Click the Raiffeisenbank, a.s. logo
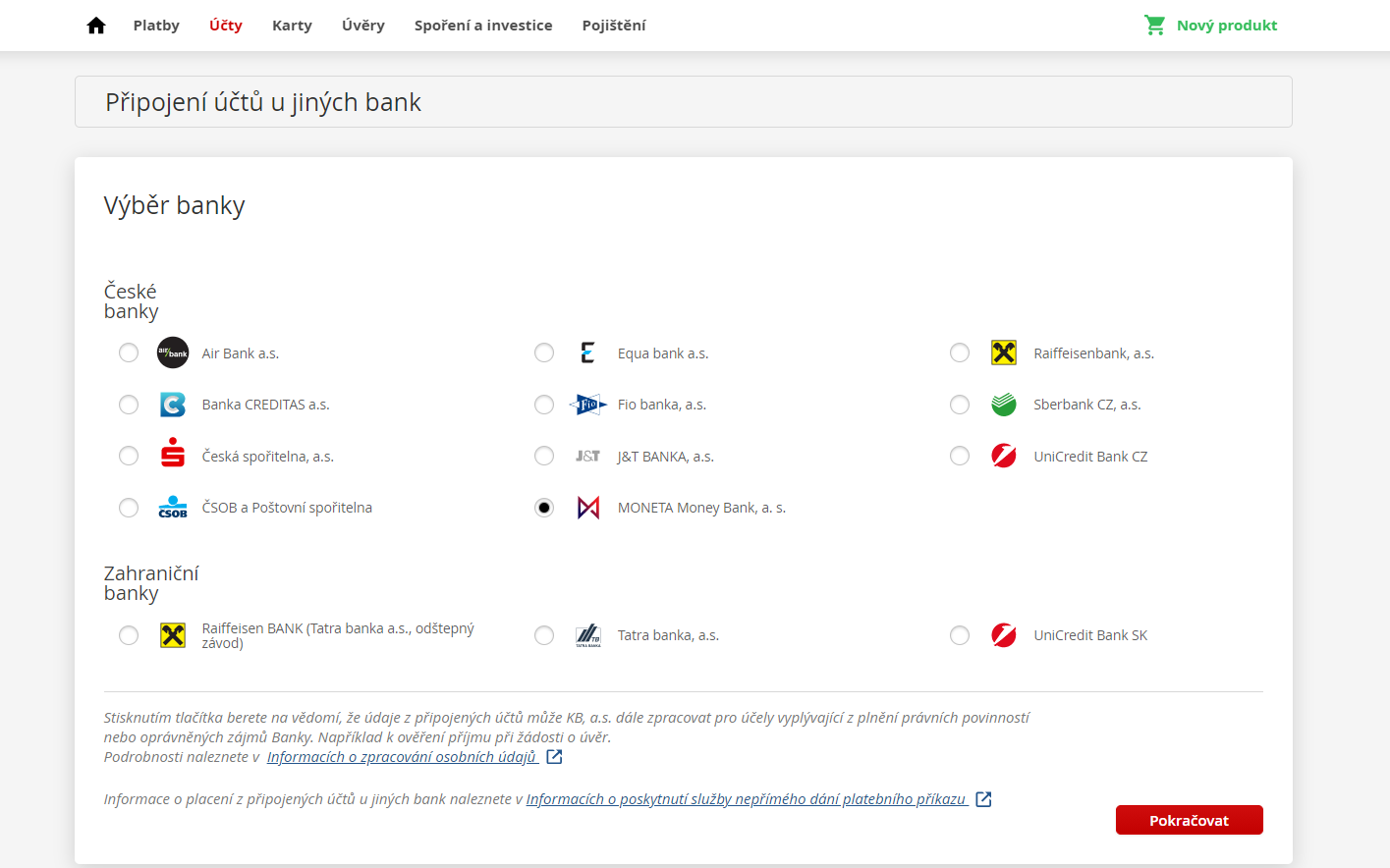This screenshot has width=1390, height=868. [x=1004, y=353]
